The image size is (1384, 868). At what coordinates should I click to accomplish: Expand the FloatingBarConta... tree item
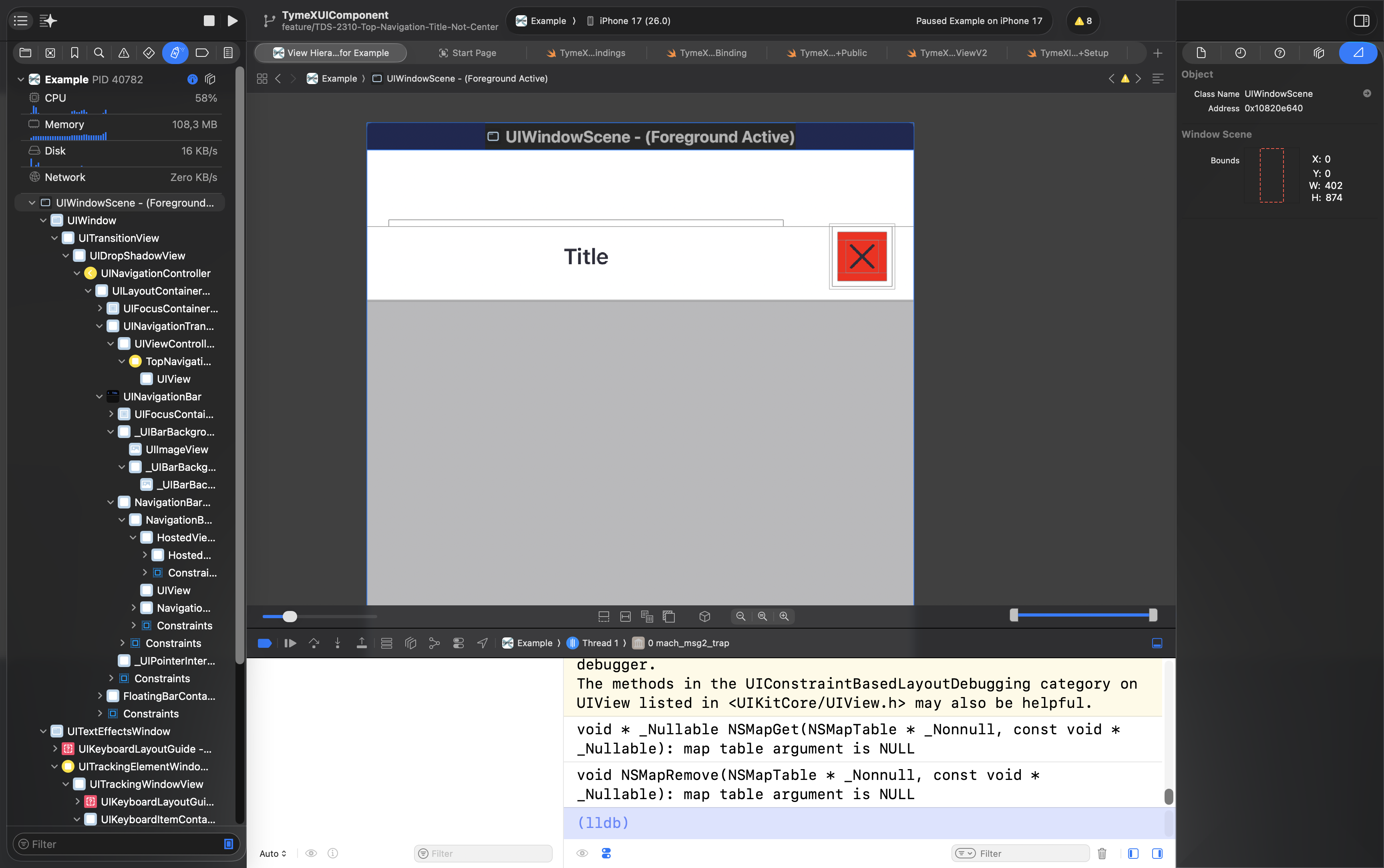click(99, 696)
